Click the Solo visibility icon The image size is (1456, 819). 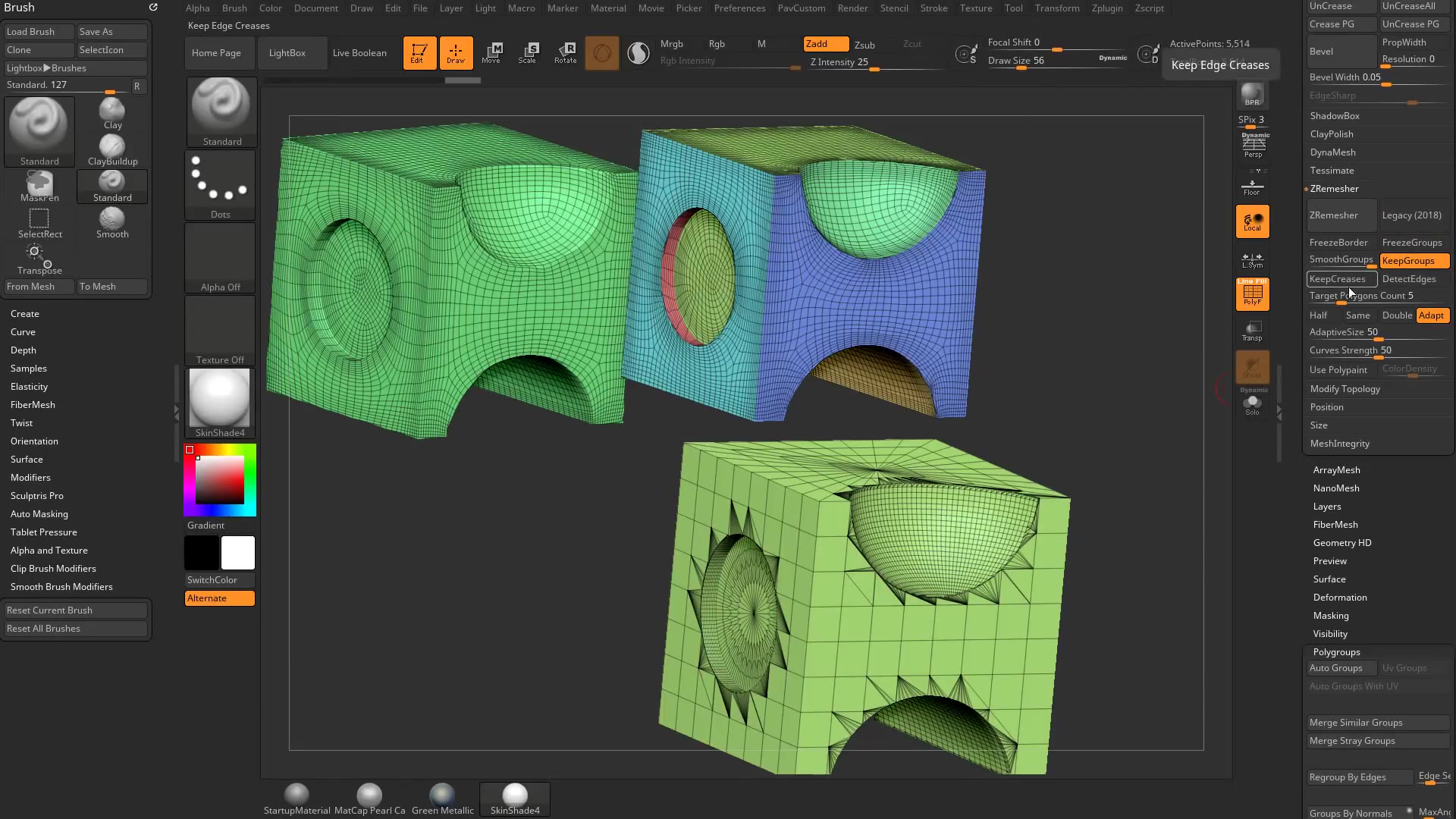[1253, 407]
